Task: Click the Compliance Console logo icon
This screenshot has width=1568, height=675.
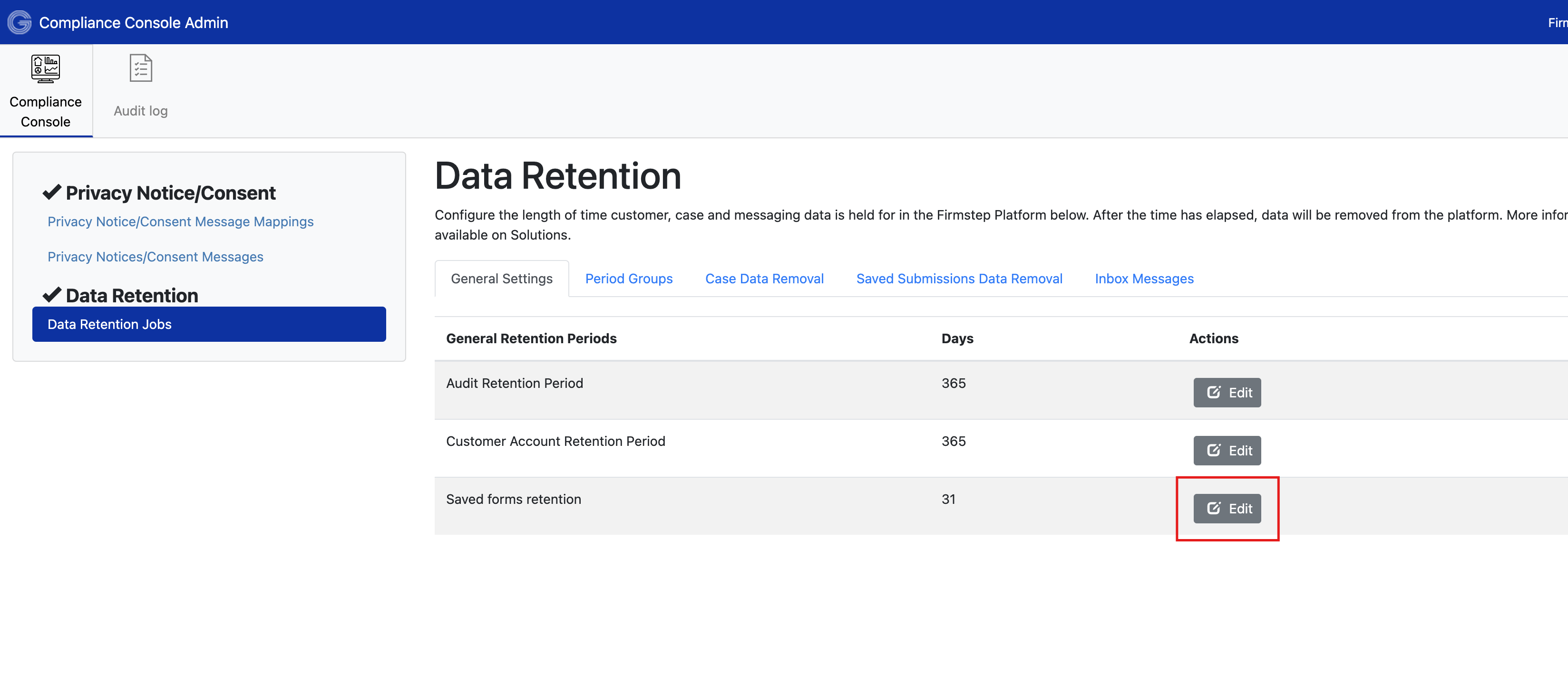Action: [x=19, y=22]
